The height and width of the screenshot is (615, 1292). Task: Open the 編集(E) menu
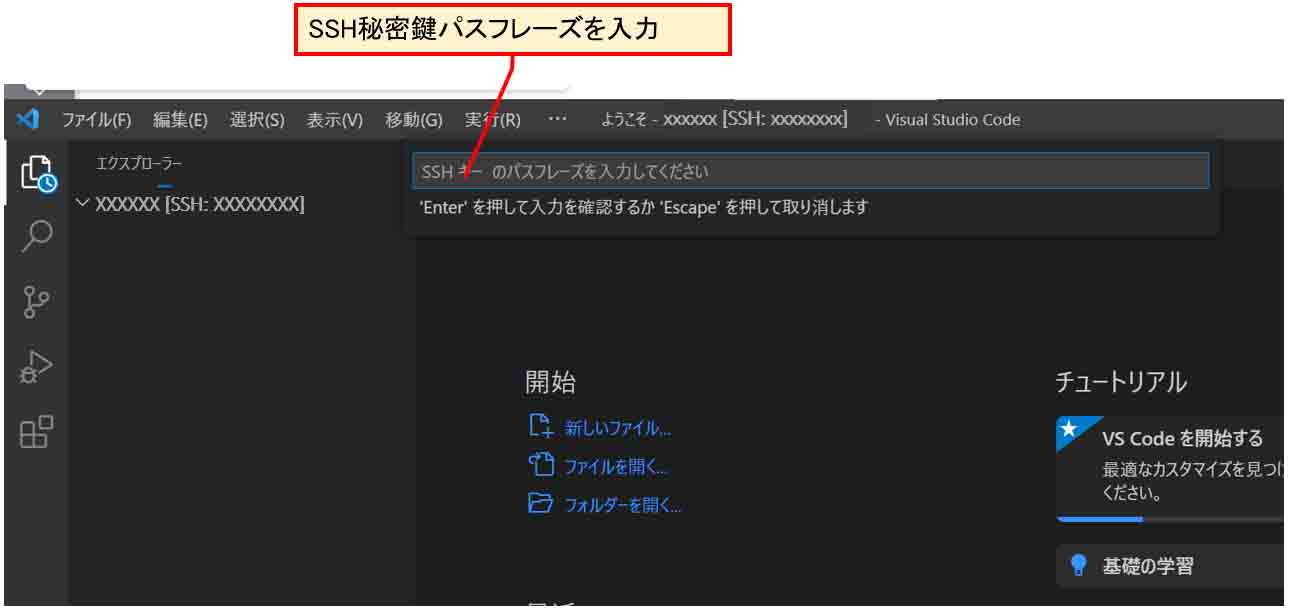coord(180,120)
